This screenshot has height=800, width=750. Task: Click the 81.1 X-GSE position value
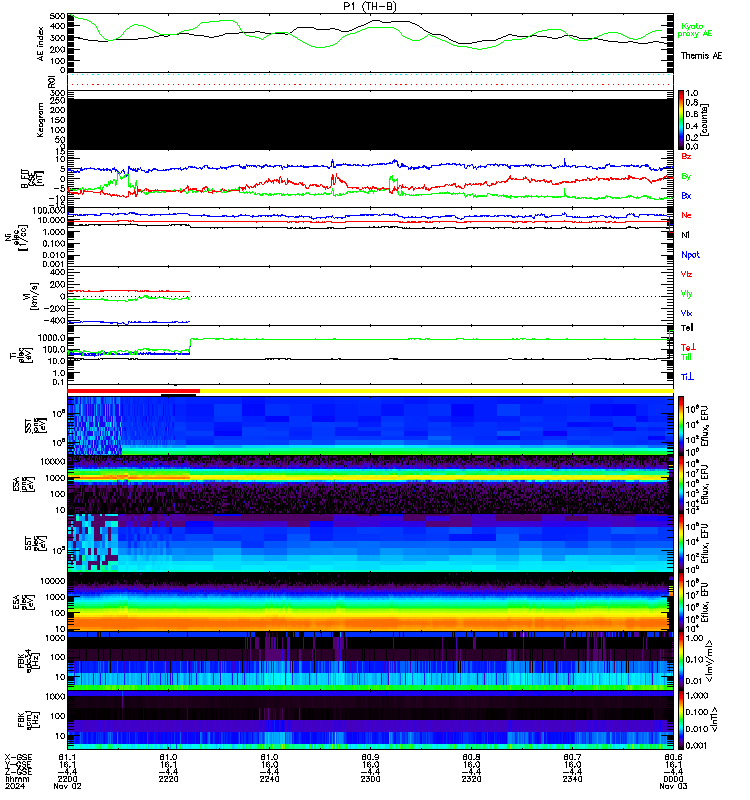(x=67, y=757)
